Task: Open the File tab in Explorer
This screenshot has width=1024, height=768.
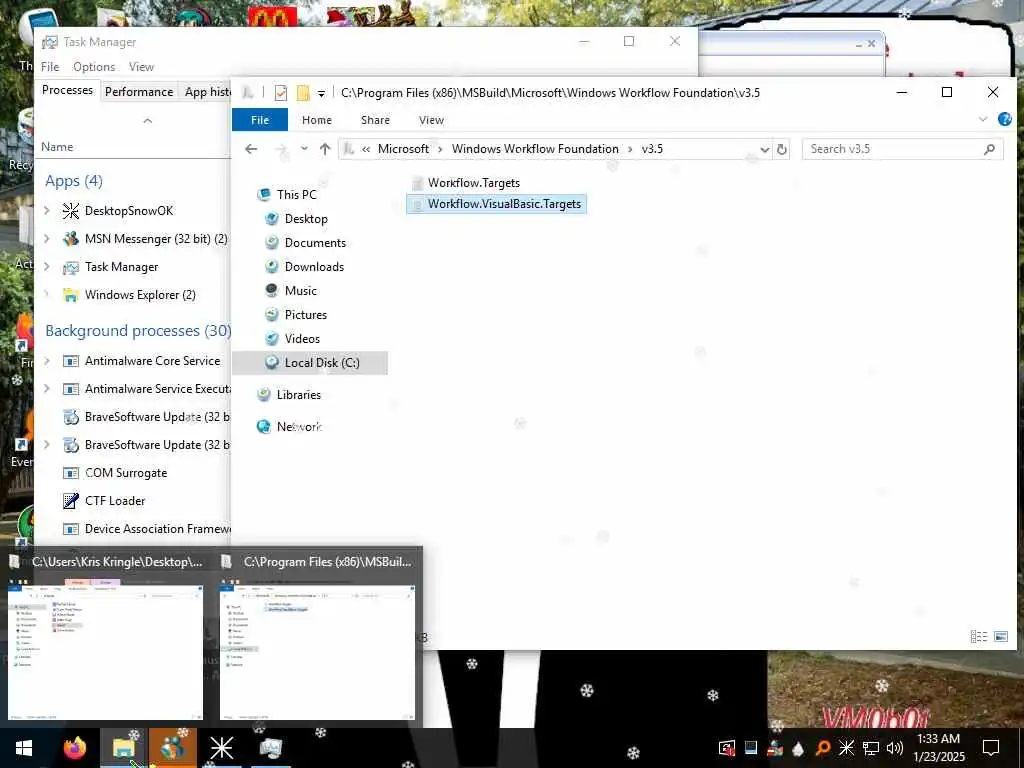Action: [260, 120]
